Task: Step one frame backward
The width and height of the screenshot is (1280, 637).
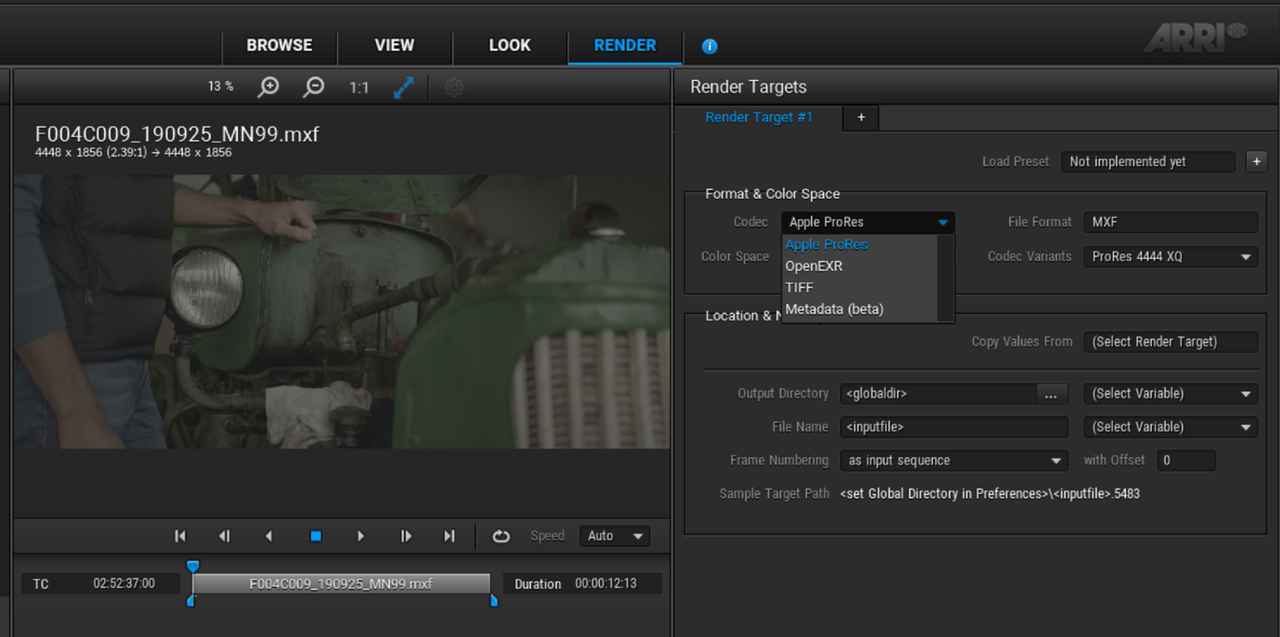Action: (x=225, y=536)
